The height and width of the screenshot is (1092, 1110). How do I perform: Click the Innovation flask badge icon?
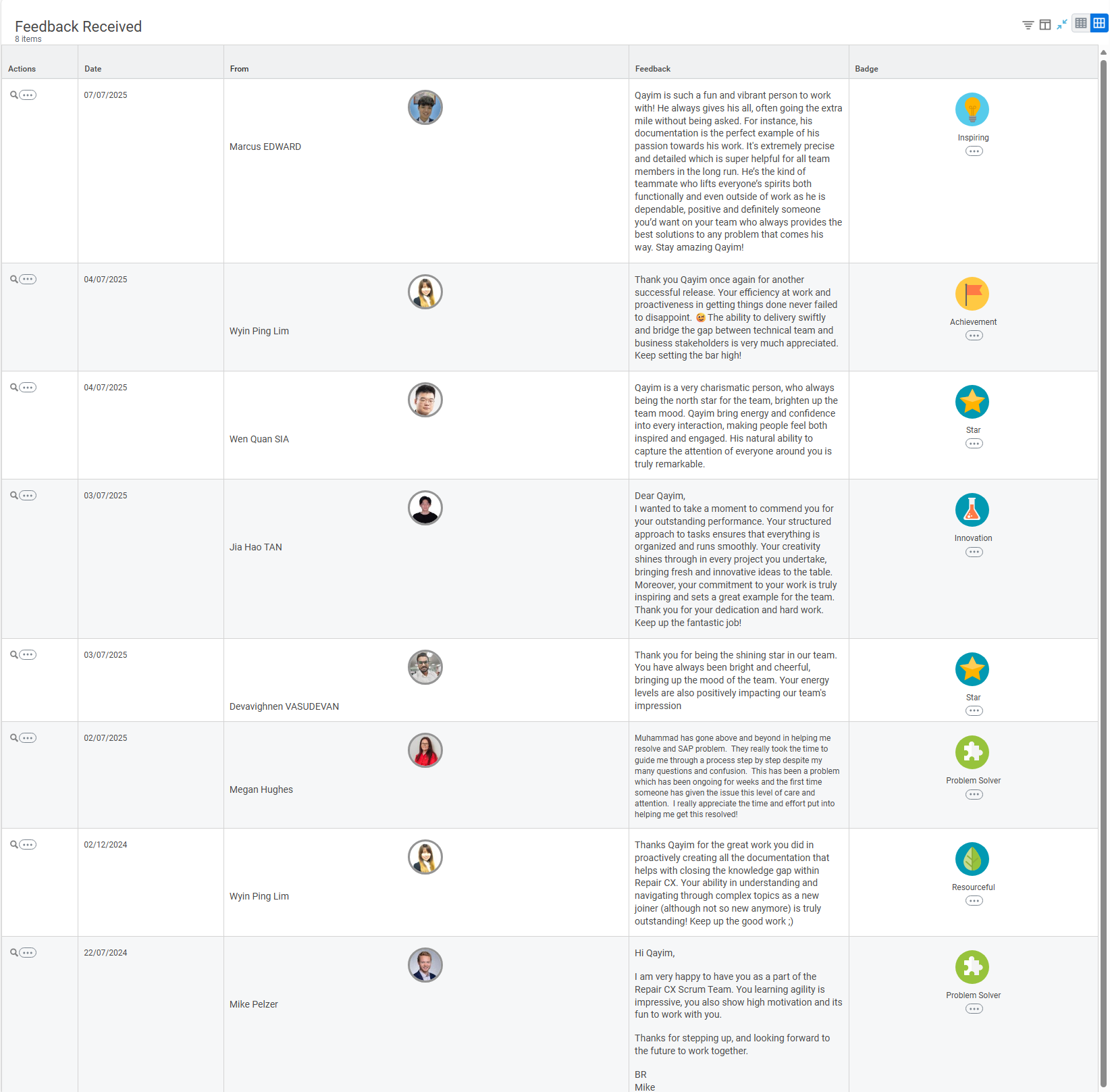972,510
